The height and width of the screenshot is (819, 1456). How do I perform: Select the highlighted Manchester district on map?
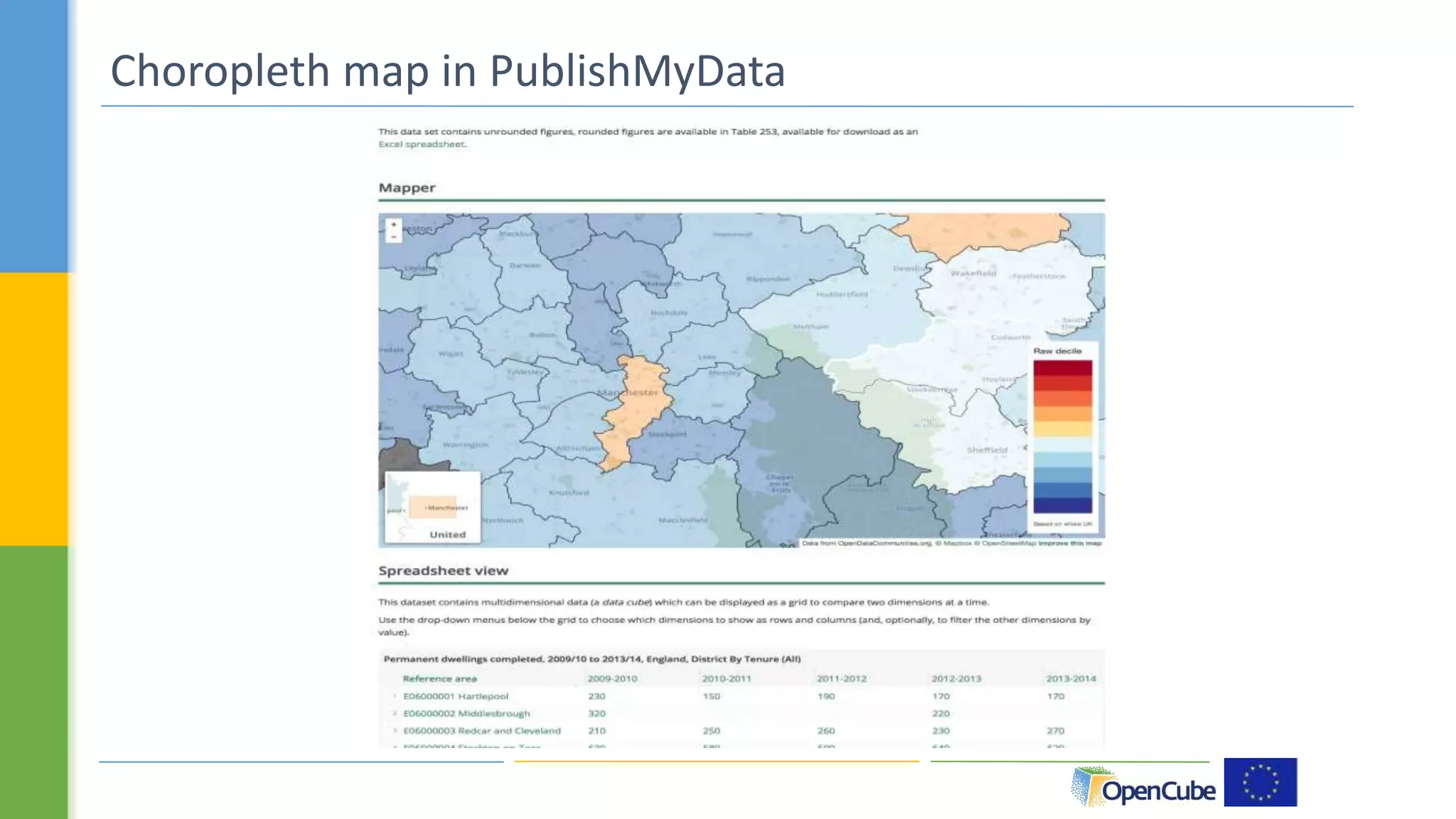[636, 412]
